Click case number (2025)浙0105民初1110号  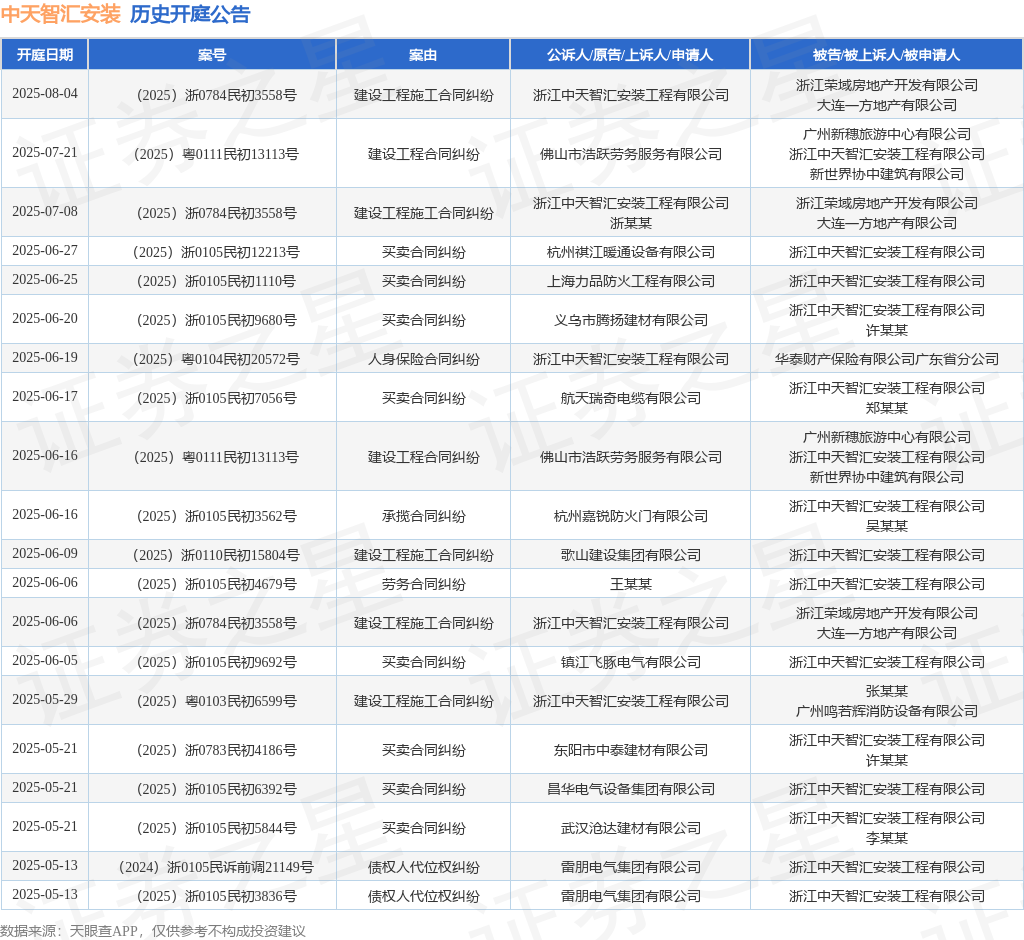[x=216, y=281]
